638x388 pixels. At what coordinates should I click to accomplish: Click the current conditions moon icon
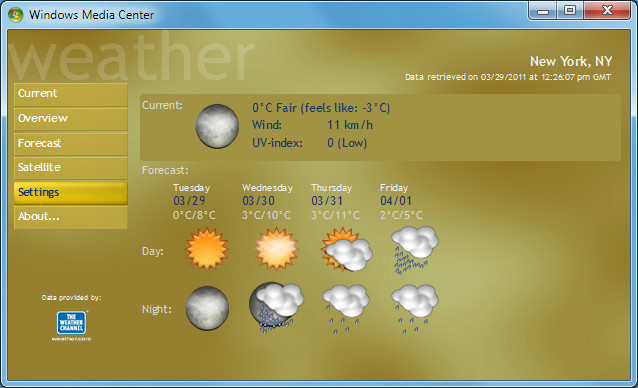pyautogui.click(x=217, y=126)
